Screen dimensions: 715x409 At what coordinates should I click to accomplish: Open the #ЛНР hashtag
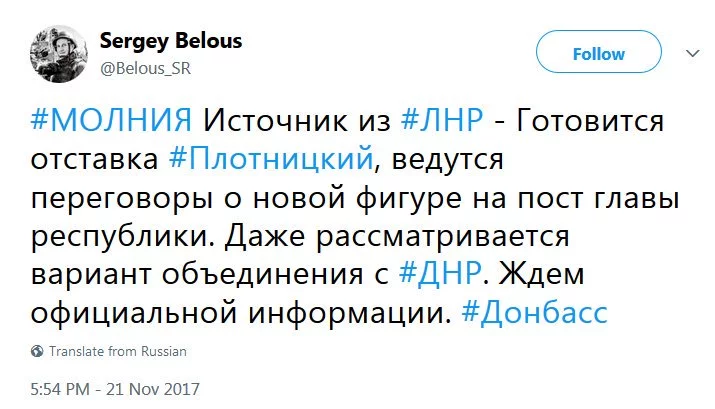tap(441, 120)
